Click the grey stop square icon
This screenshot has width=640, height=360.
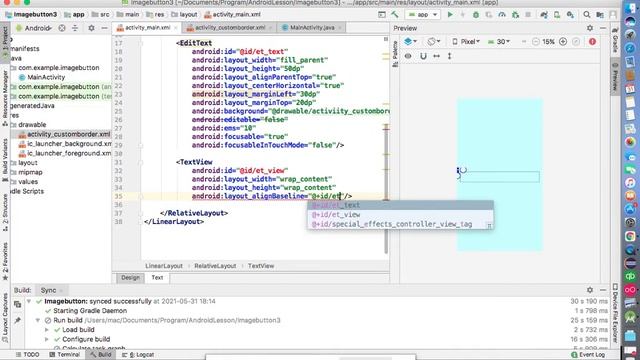(528, 15)
